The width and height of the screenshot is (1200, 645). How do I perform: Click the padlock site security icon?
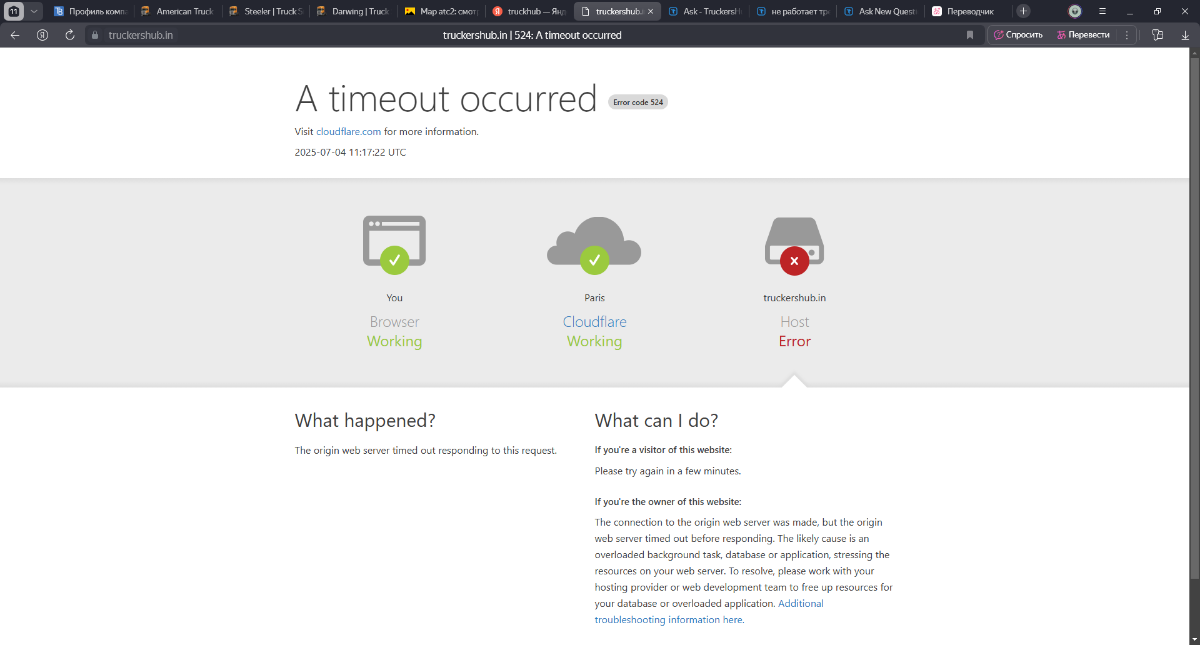pyautogui.click(x=95, y=35)
